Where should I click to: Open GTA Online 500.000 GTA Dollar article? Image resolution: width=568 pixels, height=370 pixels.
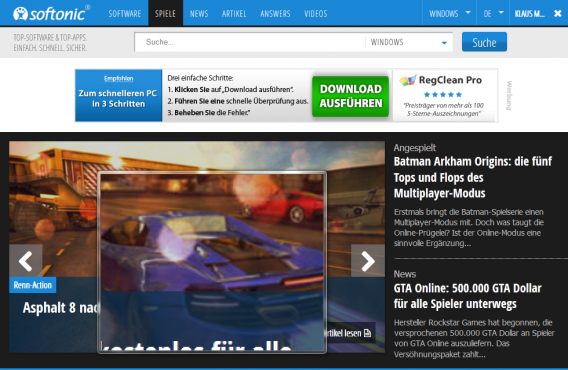click(x=467, y=296)
